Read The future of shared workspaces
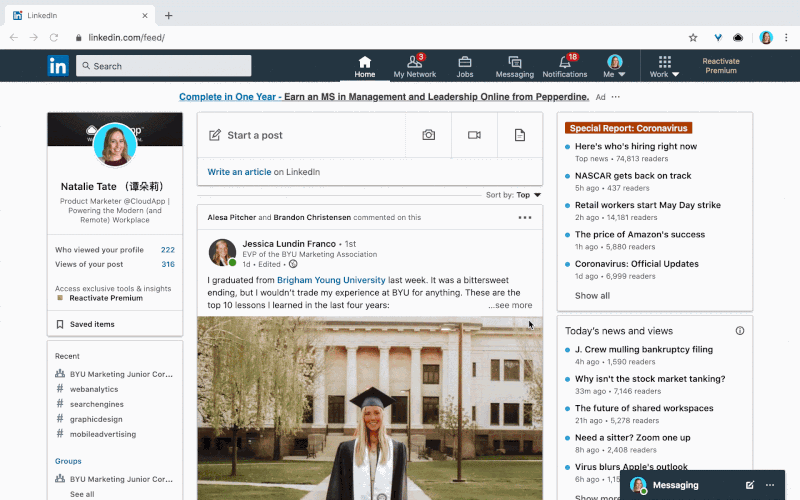800x500 pixels. click(x=644, y=408)
